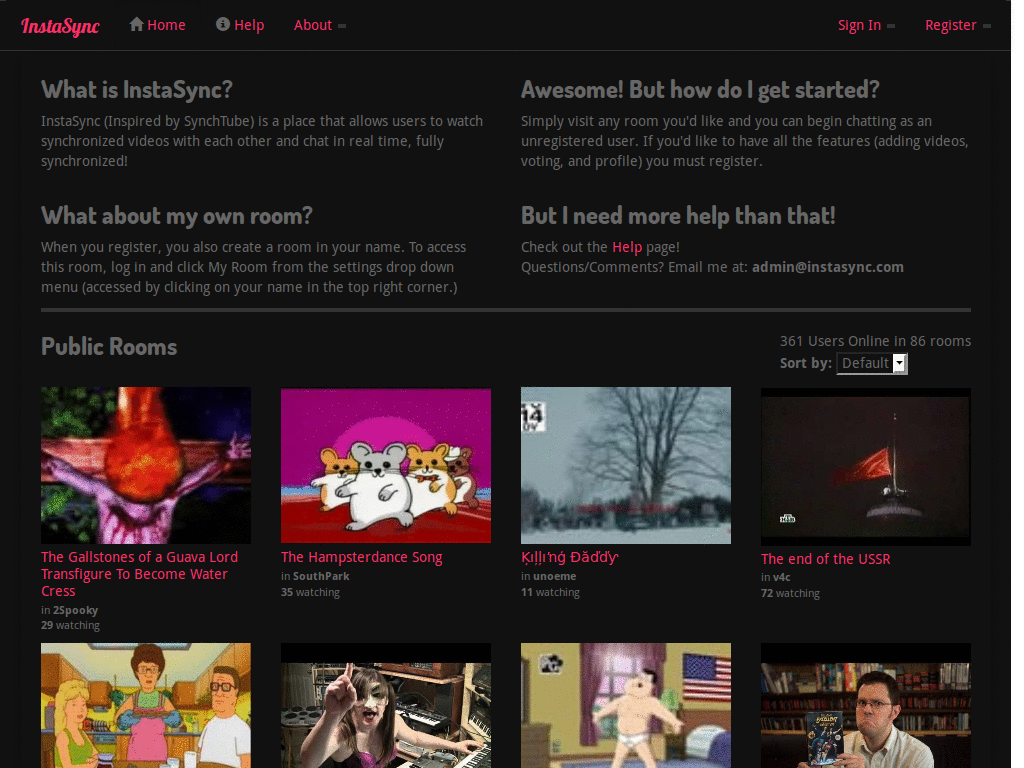Open The Gallstones of a Guava Lord title link
Viewport: 1024px width, 768px height.
(140, 574)
